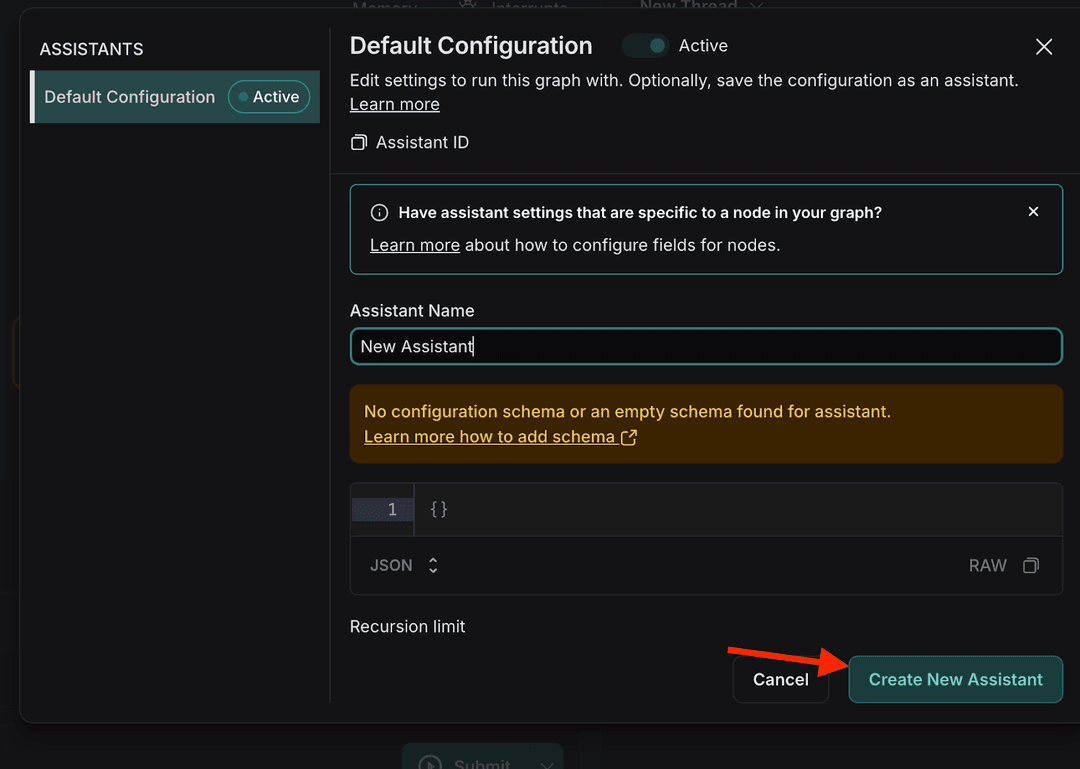
Task: Click the Assistant Name input field
Action: 705,346
